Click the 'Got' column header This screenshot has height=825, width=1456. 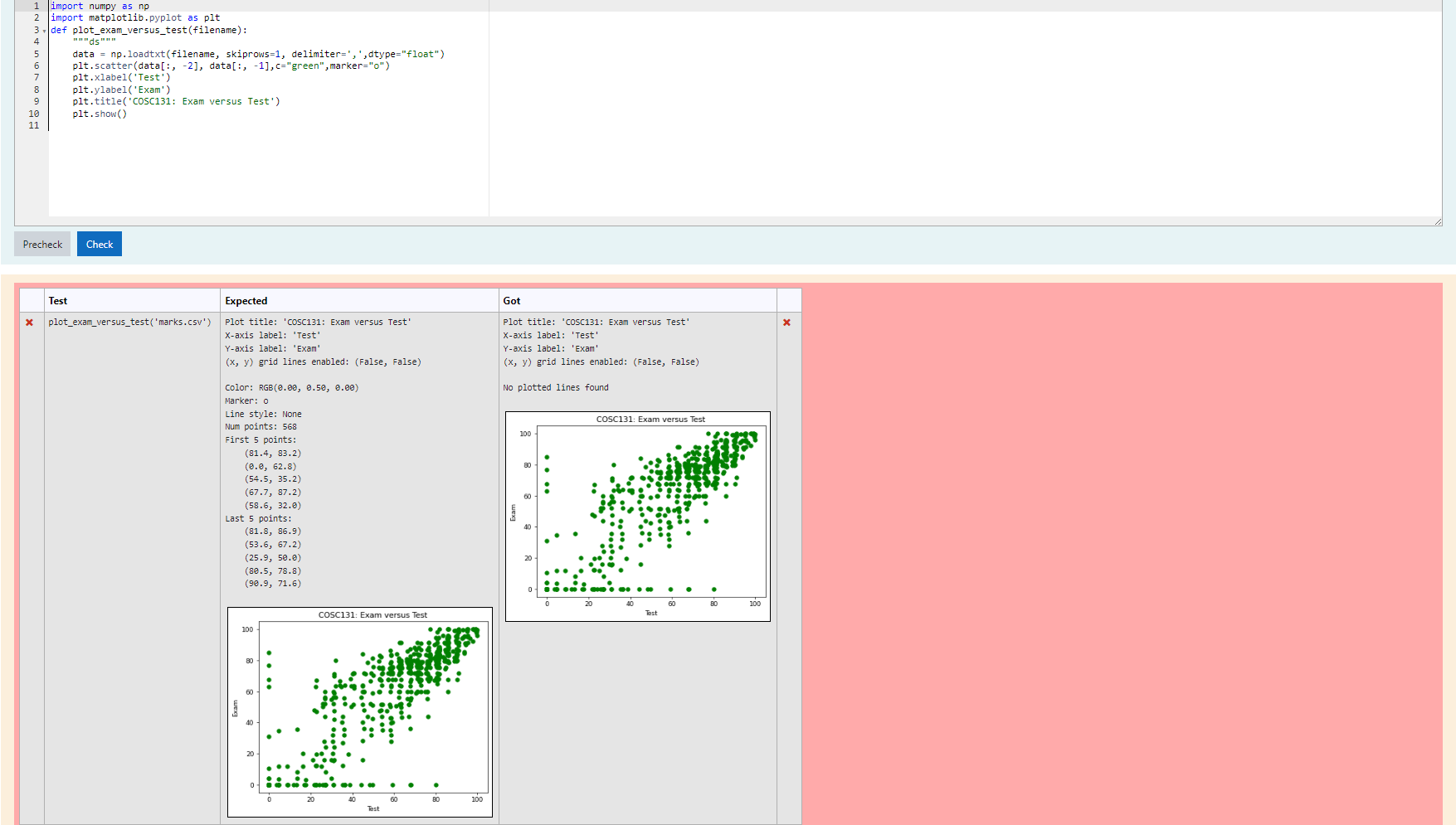point(512,301)
